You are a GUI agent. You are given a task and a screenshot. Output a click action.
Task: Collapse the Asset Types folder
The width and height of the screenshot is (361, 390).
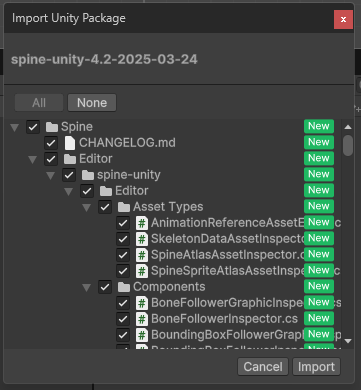86,207
